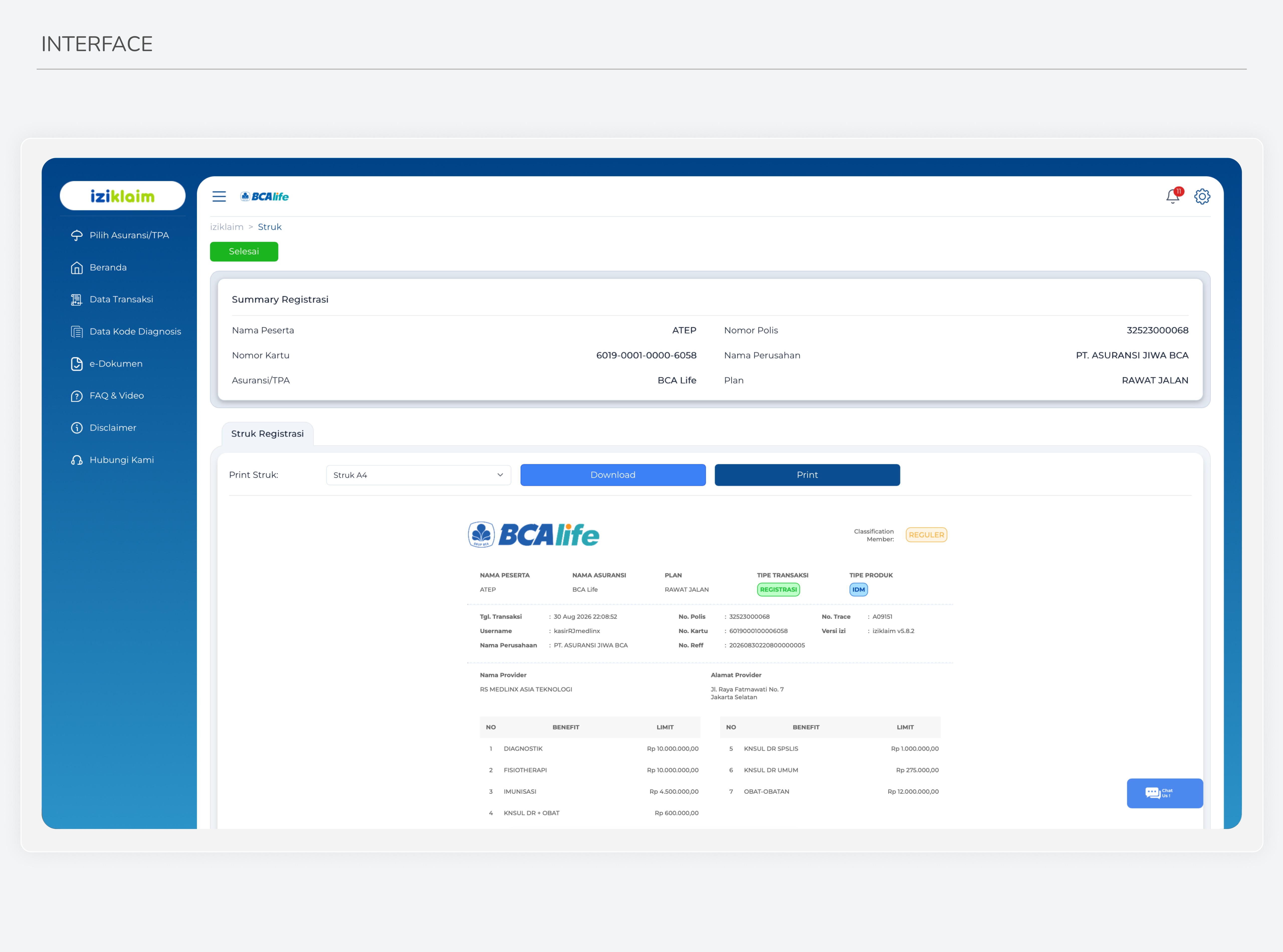Click the REGULER classification badge
The image size is (1283, 952).
pos(926,535)
